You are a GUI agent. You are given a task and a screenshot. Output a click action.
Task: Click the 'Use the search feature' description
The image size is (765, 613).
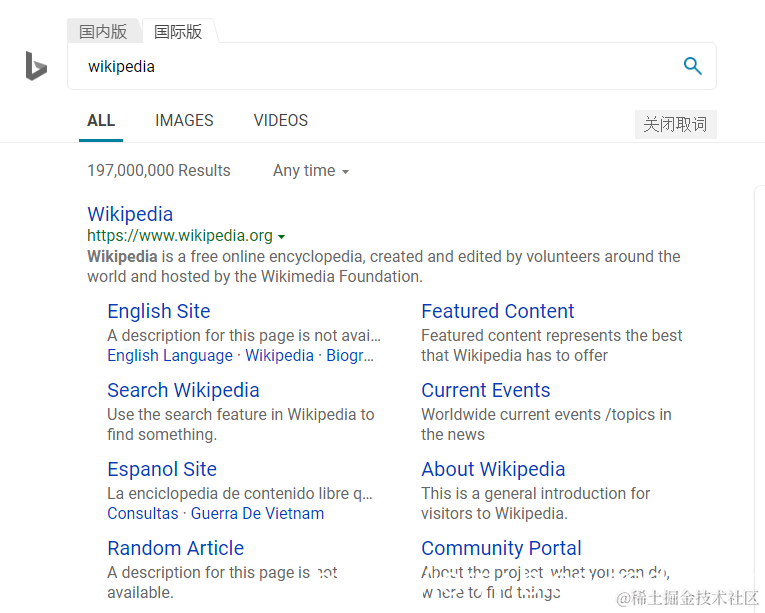(x=241, y=425)
